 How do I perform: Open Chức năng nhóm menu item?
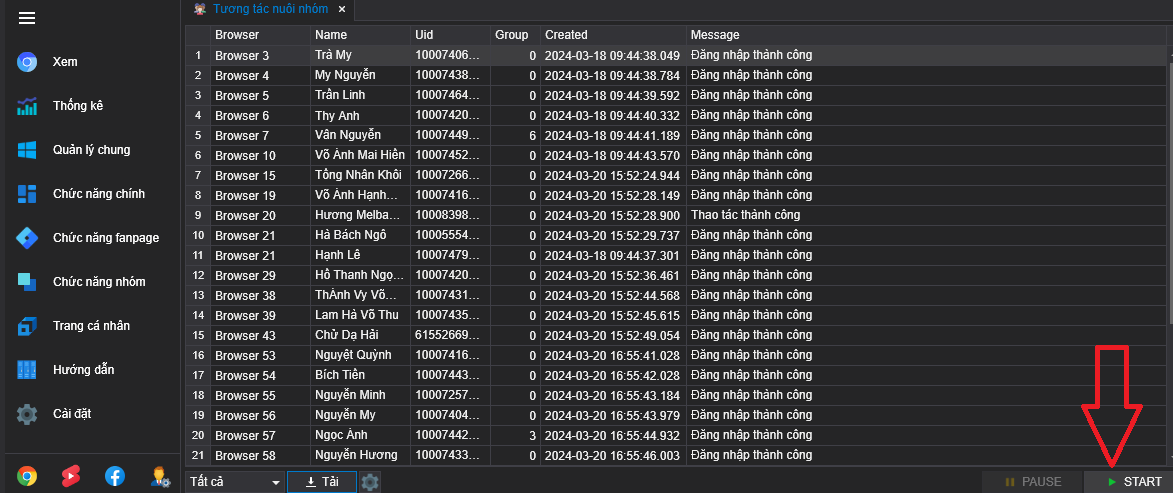pyautogui.click(x=98, y=282)
